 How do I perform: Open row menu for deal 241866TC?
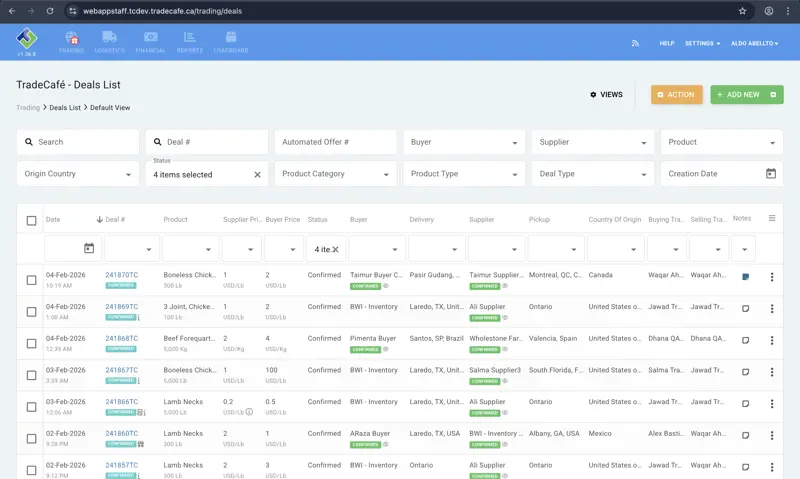772,404
